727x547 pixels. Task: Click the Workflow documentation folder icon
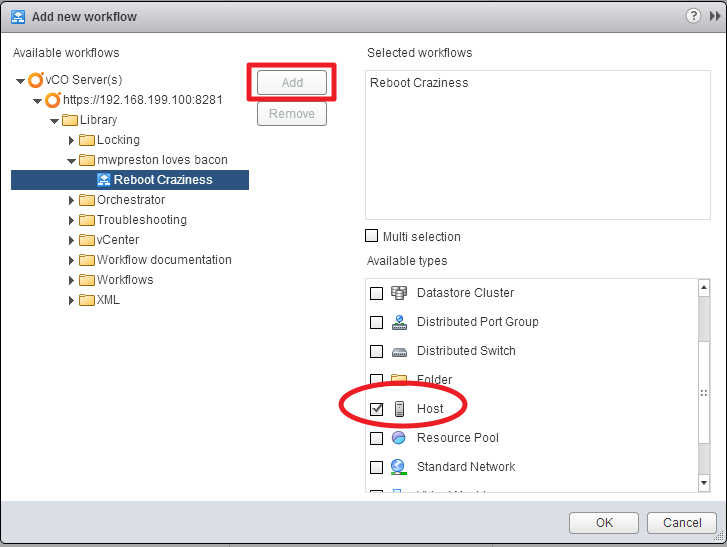point(87,260)
